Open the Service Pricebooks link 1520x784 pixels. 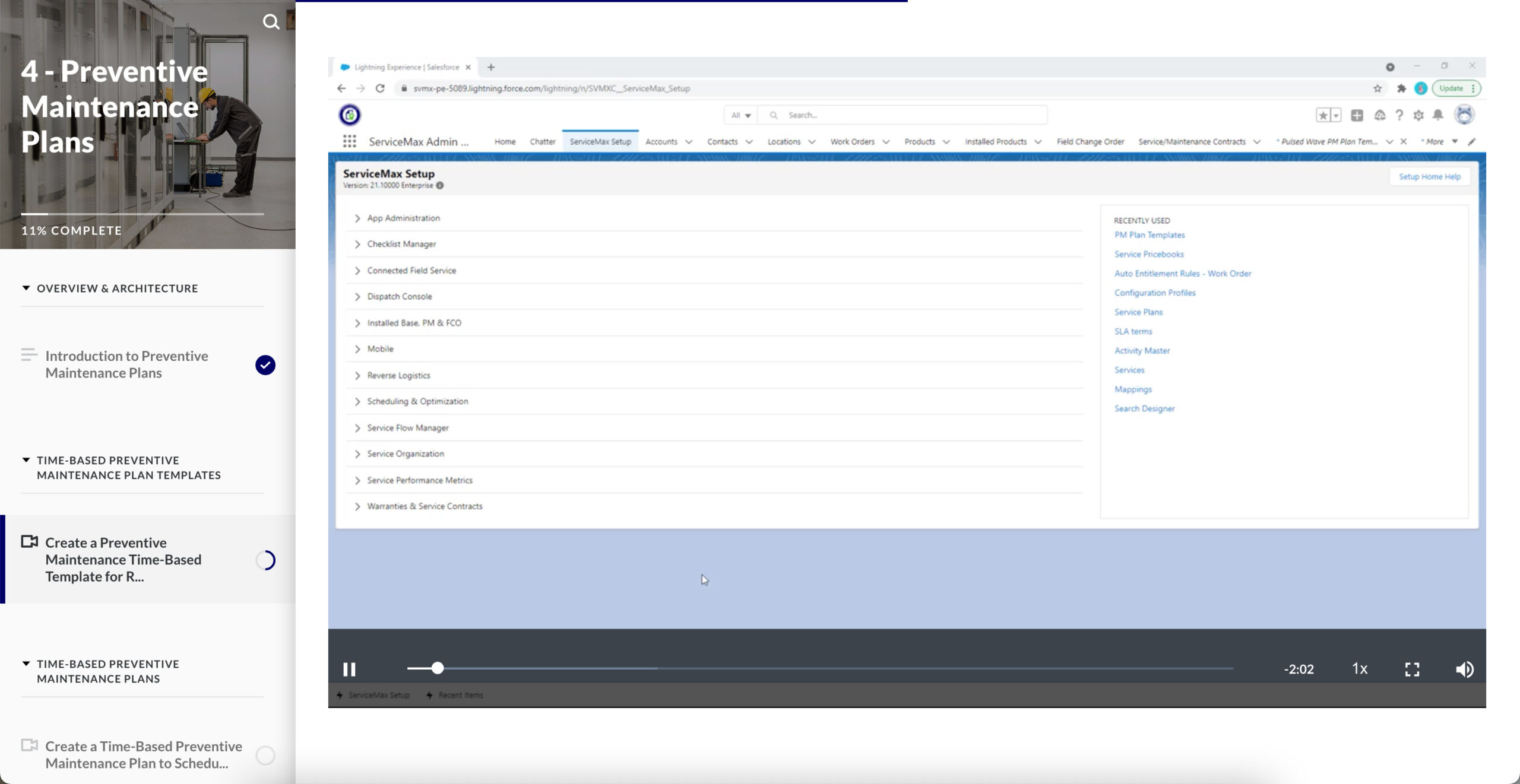pyautogui.click(x=1148, y=254)
